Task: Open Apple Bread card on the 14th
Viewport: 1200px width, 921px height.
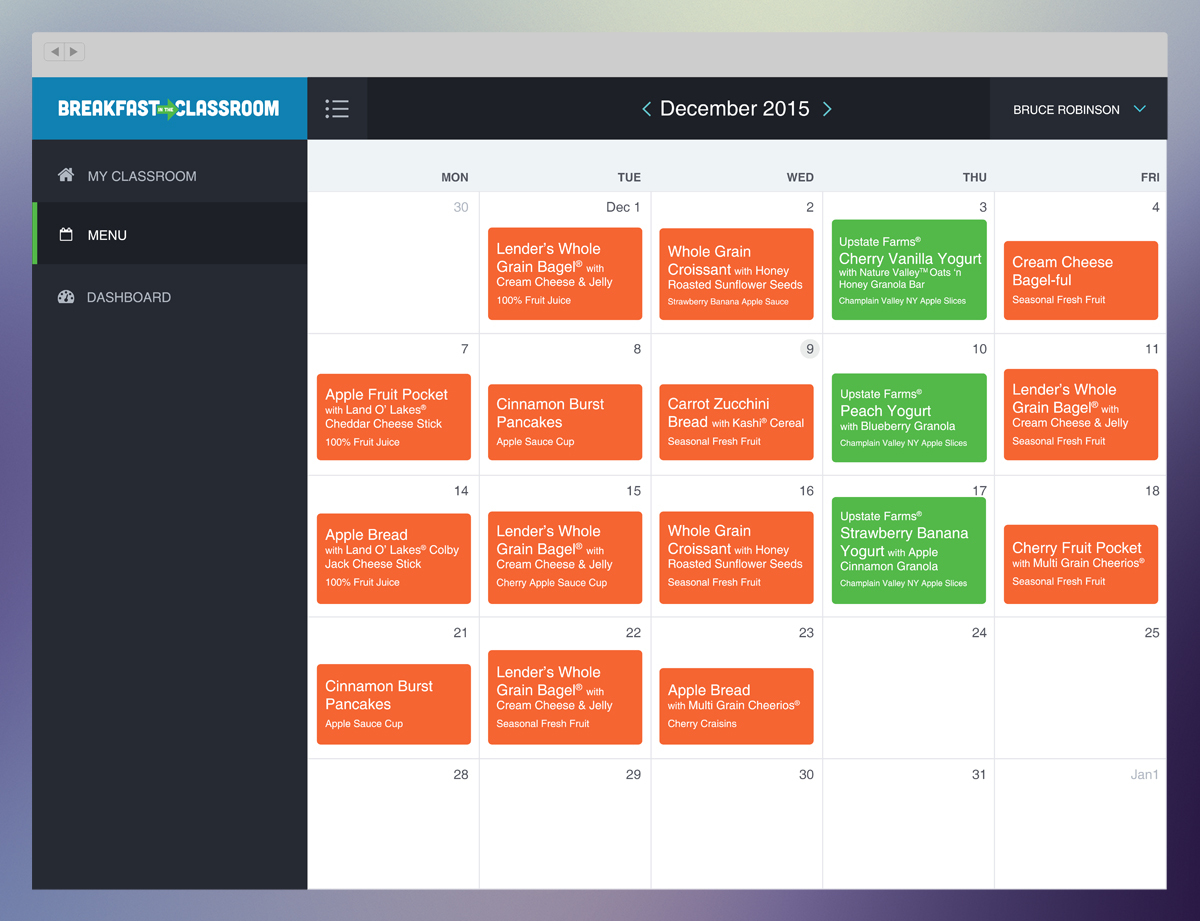Action: click(394, 559)
